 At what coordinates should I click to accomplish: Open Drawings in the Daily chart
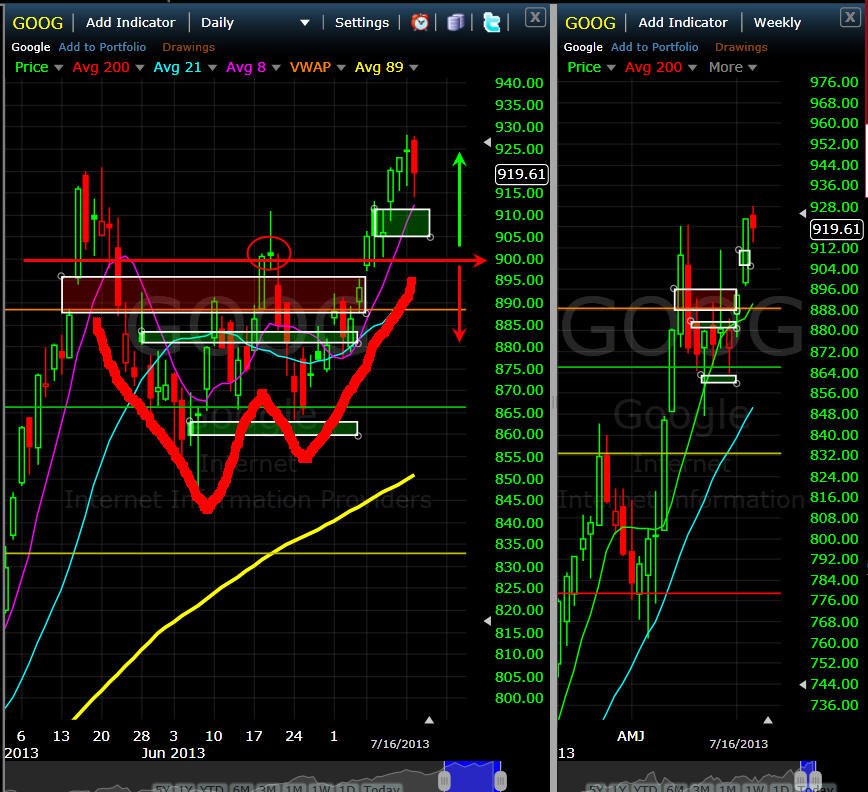point(188,47)
